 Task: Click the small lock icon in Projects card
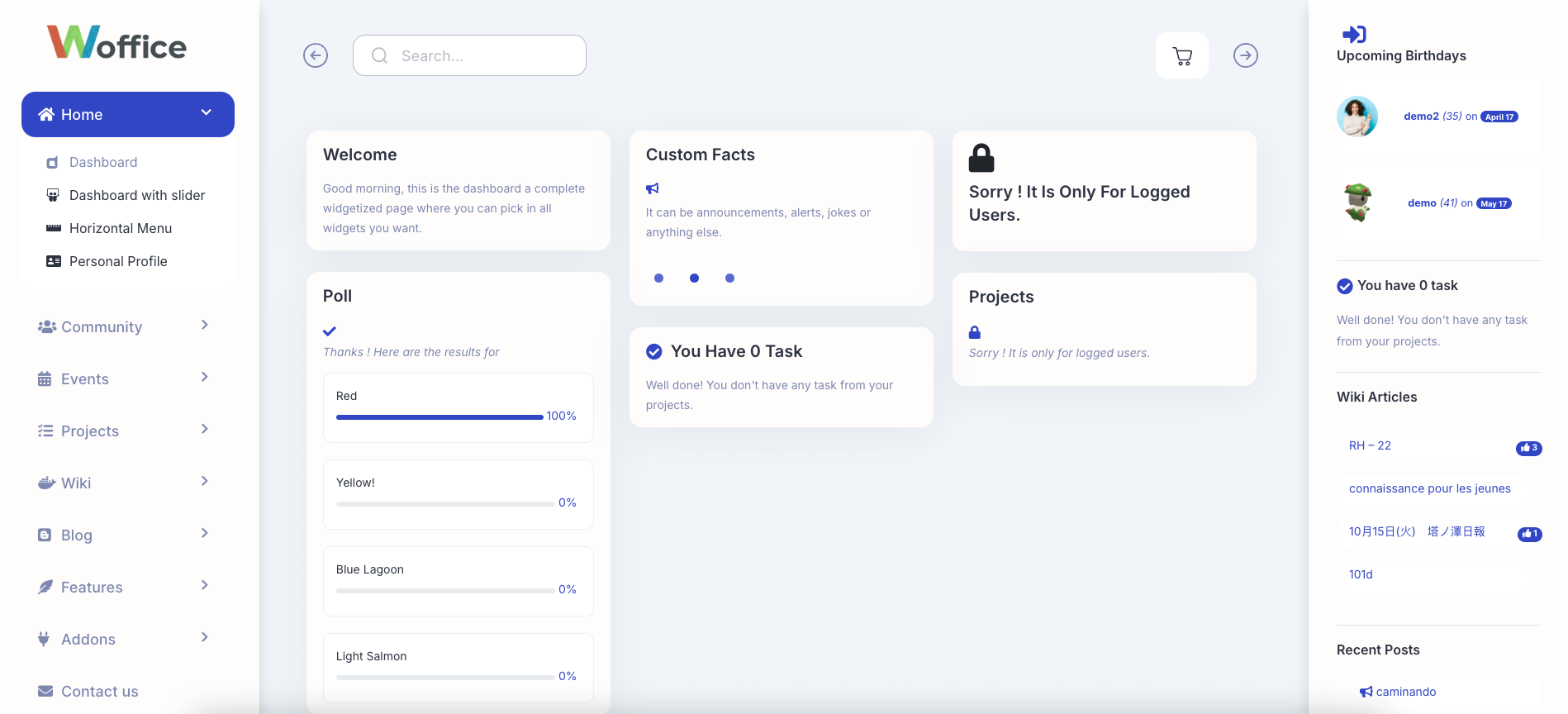(x=975, y=332)
